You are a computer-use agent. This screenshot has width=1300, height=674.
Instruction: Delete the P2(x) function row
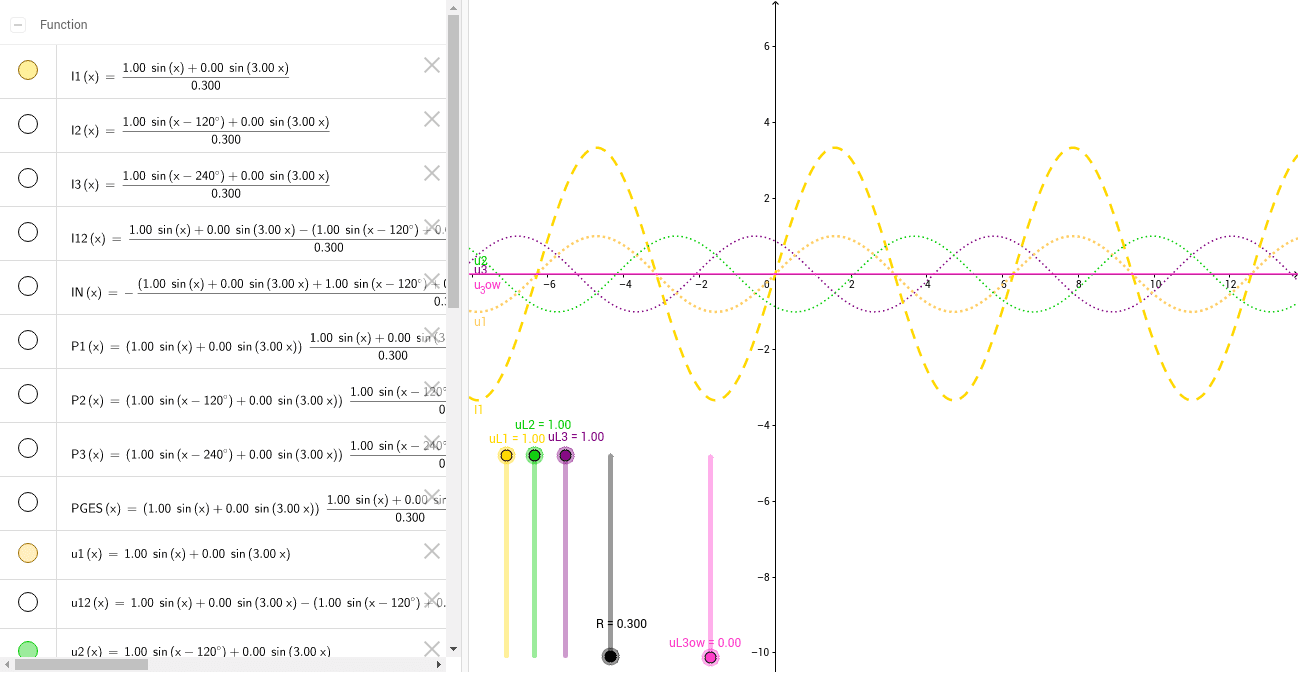tap(432, 389)
